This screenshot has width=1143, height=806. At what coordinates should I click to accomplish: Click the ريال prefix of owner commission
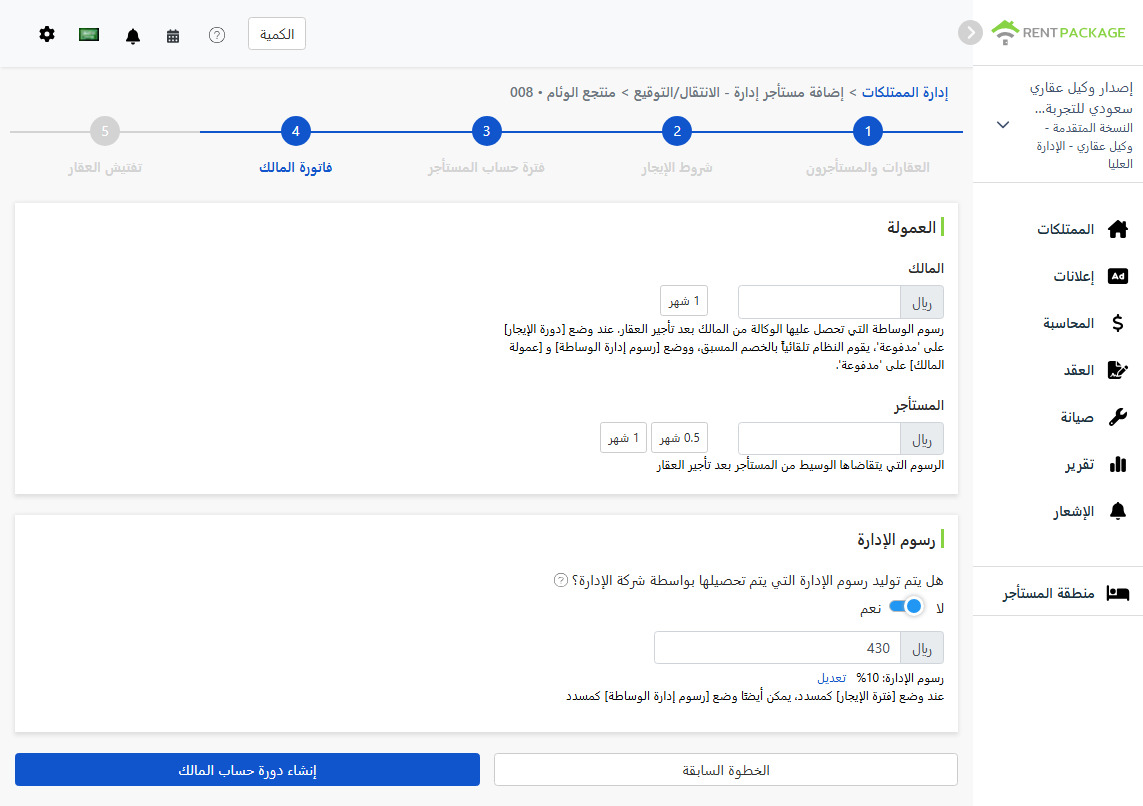click(922, 302)
